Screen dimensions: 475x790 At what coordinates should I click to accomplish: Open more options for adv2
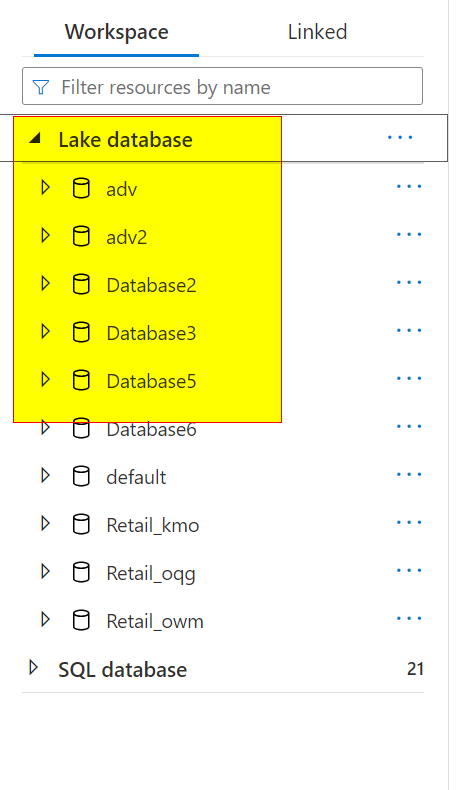tap(409, 234)
